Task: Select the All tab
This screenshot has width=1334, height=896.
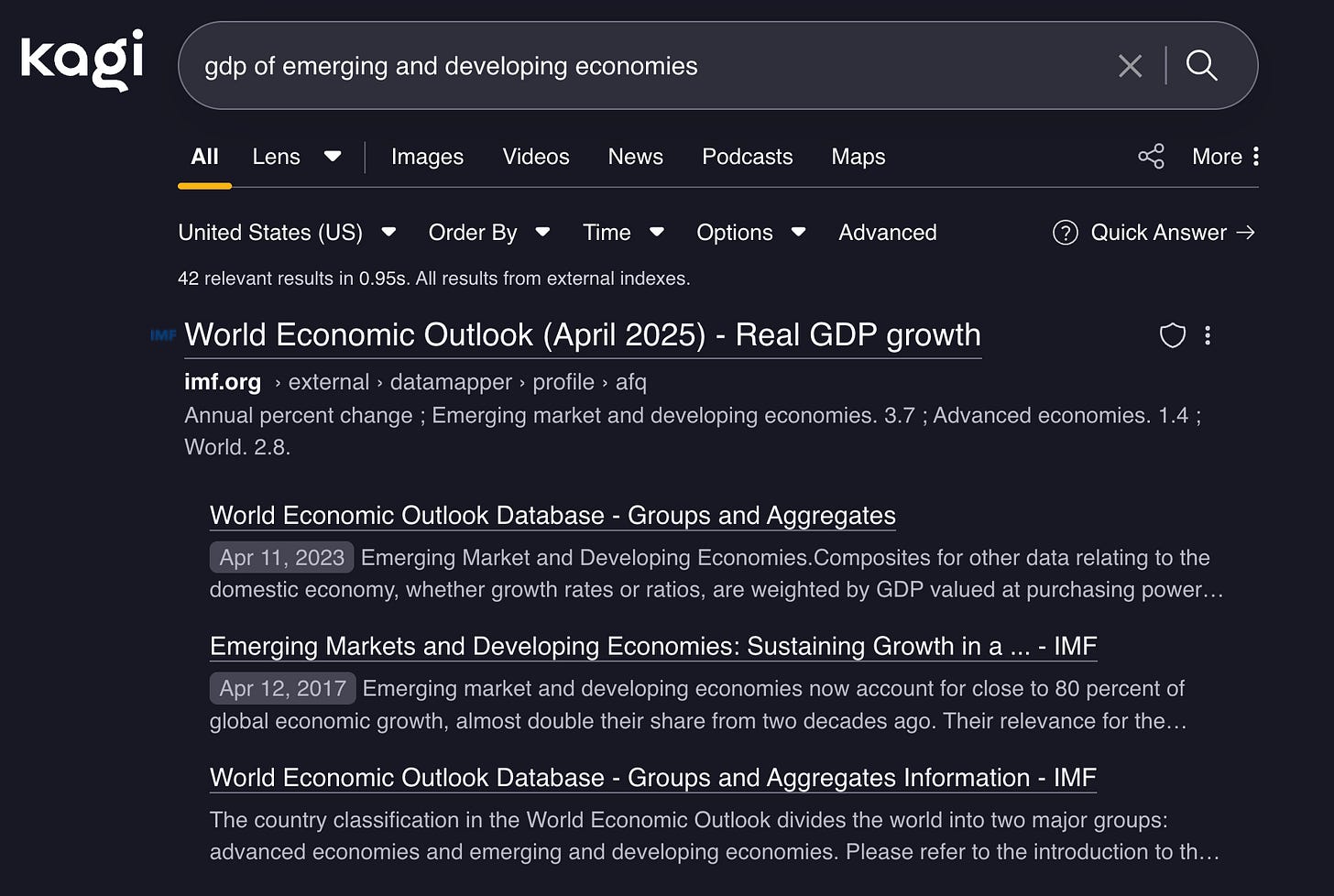Action: 204,157
